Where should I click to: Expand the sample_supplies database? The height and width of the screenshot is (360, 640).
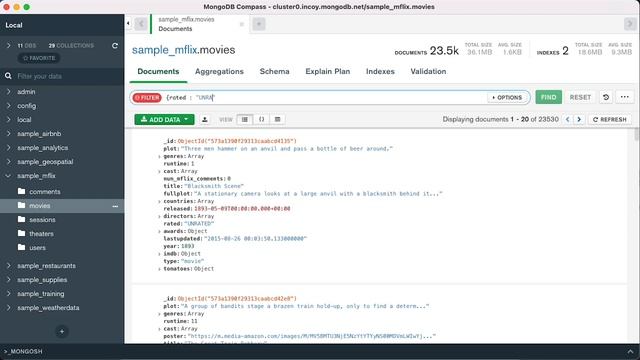click(x=9, y=280)
